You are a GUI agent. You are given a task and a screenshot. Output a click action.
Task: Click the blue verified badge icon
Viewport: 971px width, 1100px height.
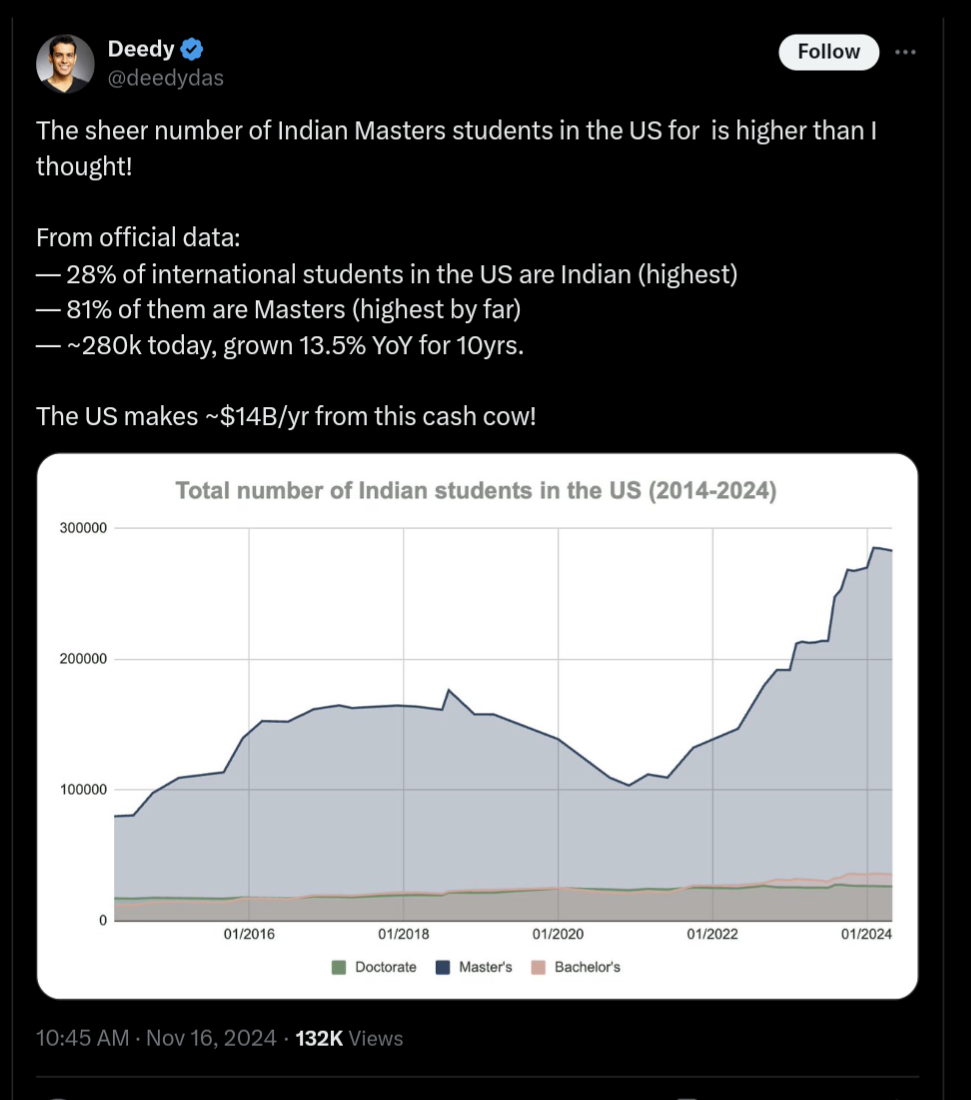[192, 49]
